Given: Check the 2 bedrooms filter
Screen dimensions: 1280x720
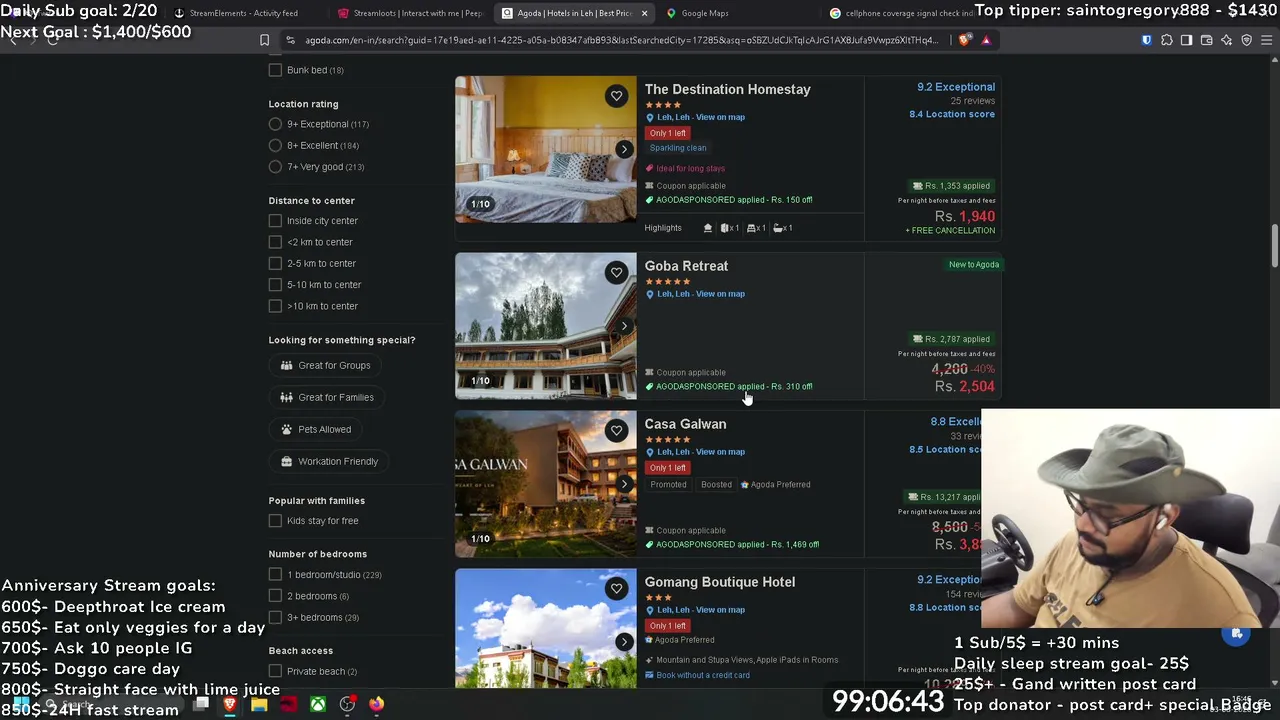Looking at the screenshot, I should 275,596.
